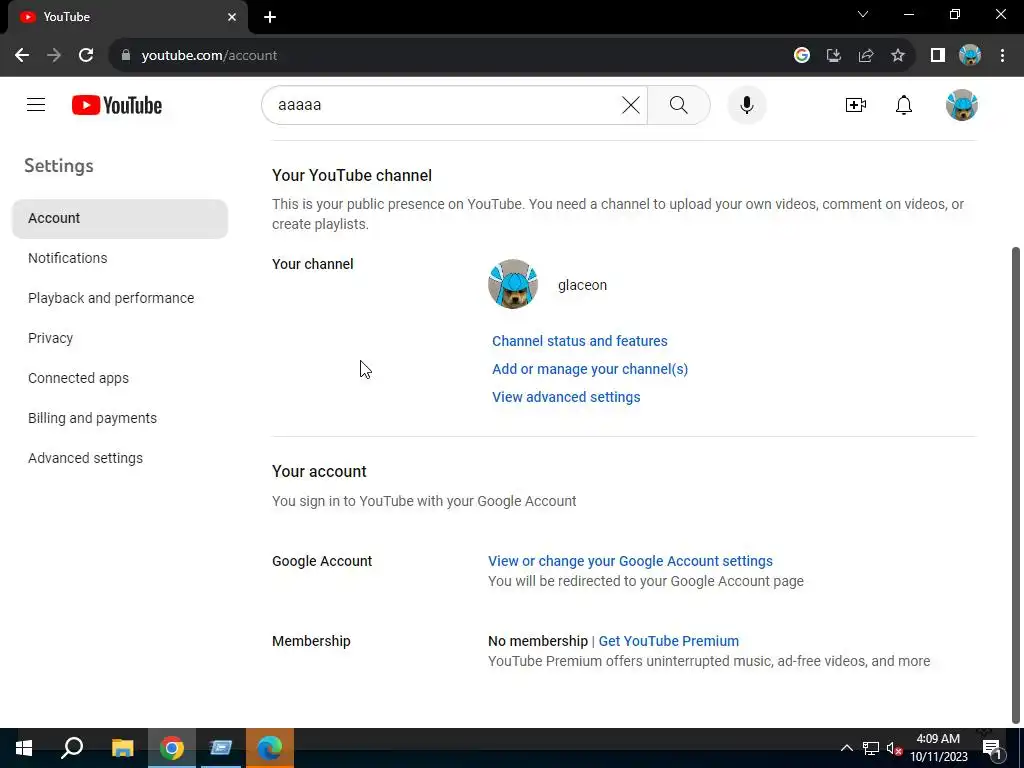1024x768 pixels.
Task: Click Chrome icon in taskbar
Action: pyautogui.click(x=172, y=748)
